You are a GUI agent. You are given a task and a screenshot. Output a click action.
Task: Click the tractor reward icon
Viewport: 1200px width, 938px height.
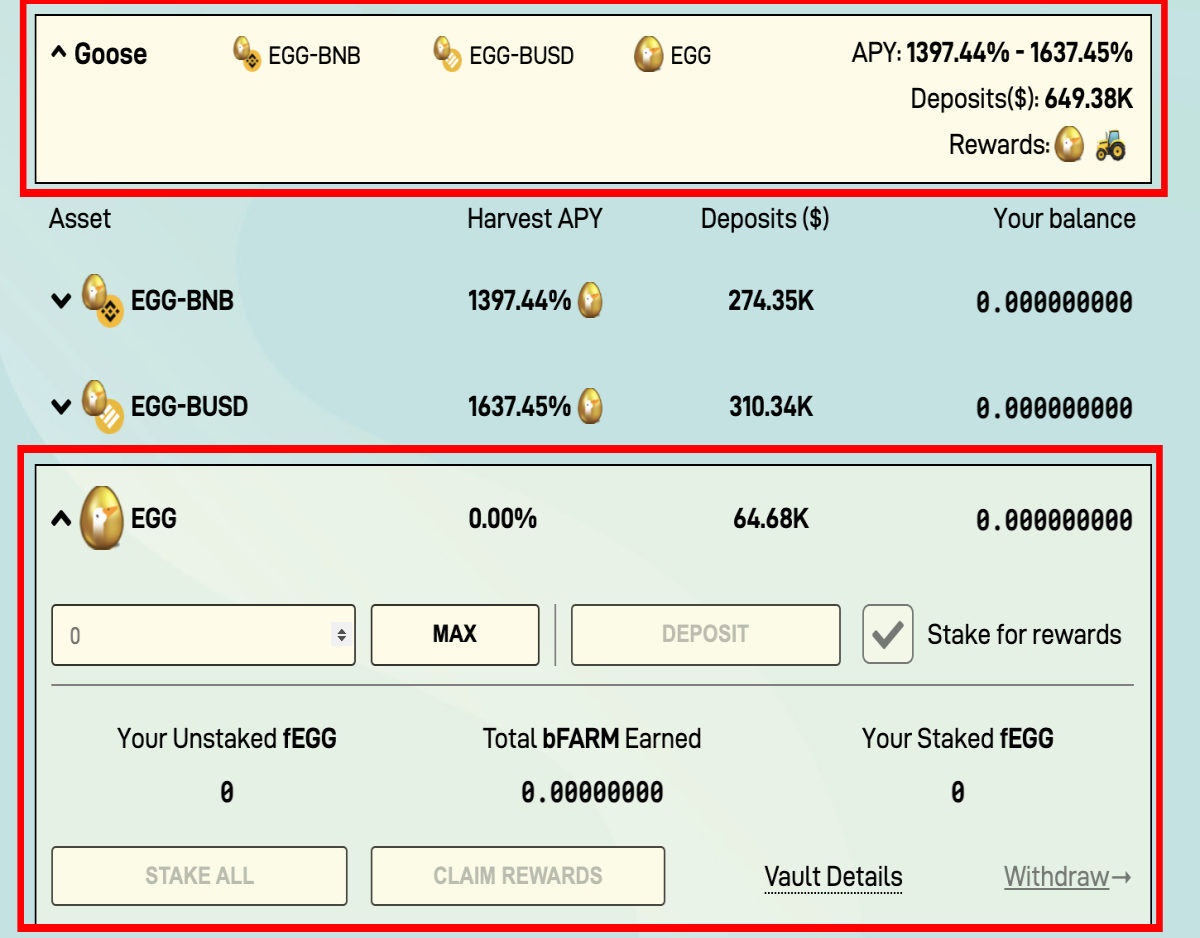click(1110, 146)
